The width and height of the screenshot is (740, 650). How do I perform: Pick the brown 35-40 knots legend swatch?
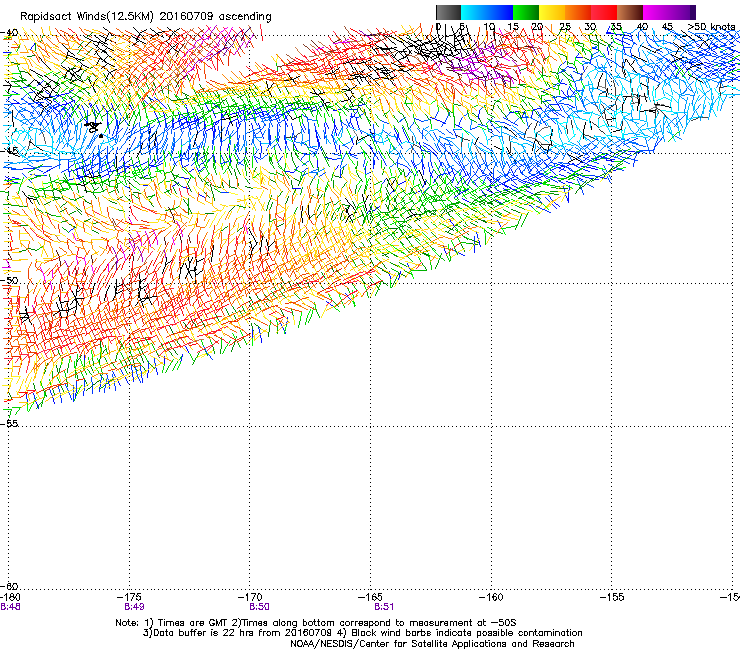click(x=630, y=12)
